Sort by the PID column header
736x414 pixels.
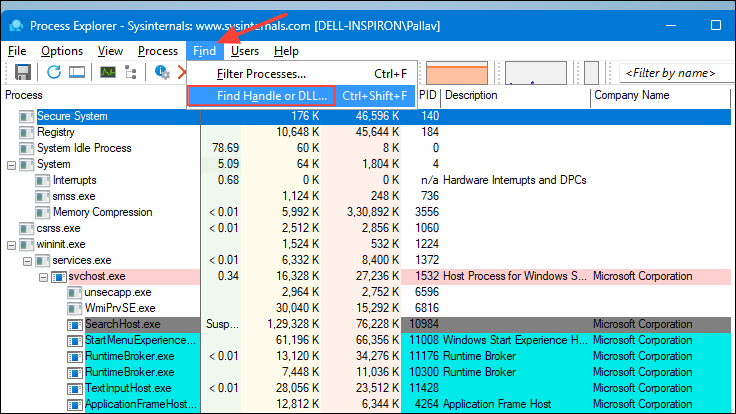[428, 95]
